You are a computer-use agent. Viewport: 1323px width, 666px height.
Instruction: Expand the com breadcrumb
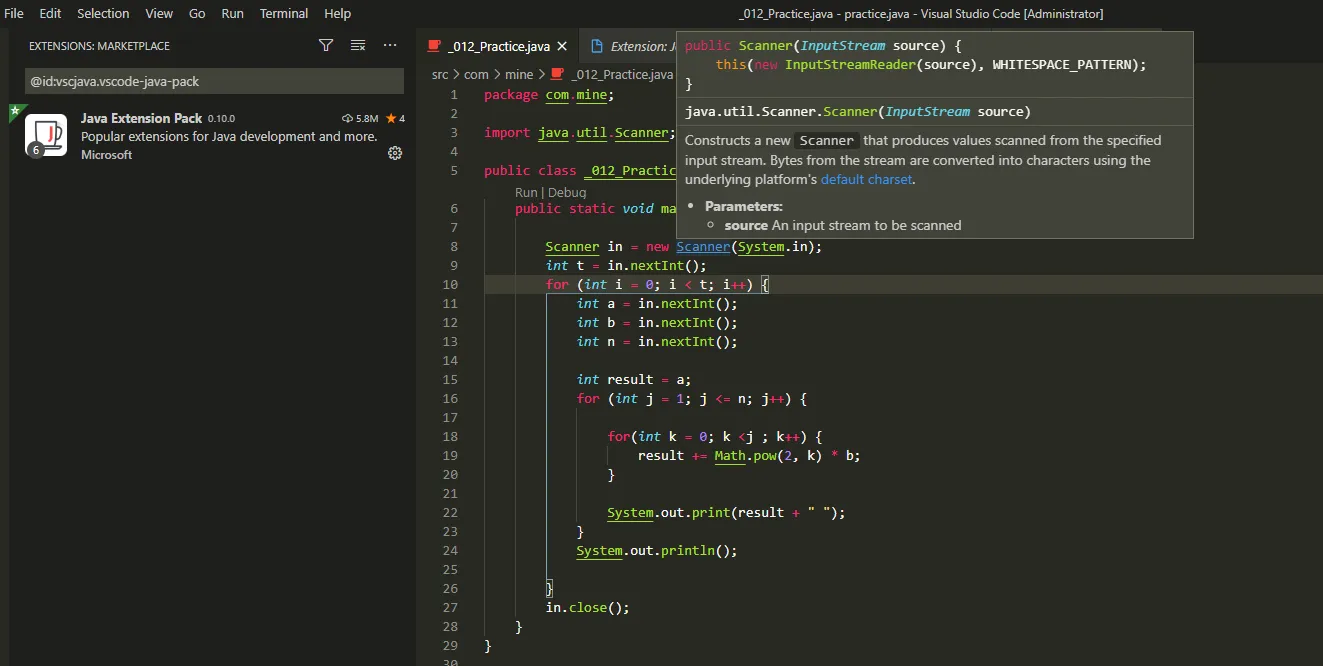coord(476,74)
